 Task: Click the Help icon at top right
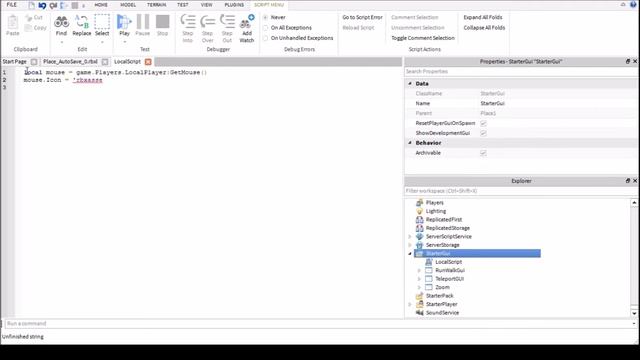[633, 4]
